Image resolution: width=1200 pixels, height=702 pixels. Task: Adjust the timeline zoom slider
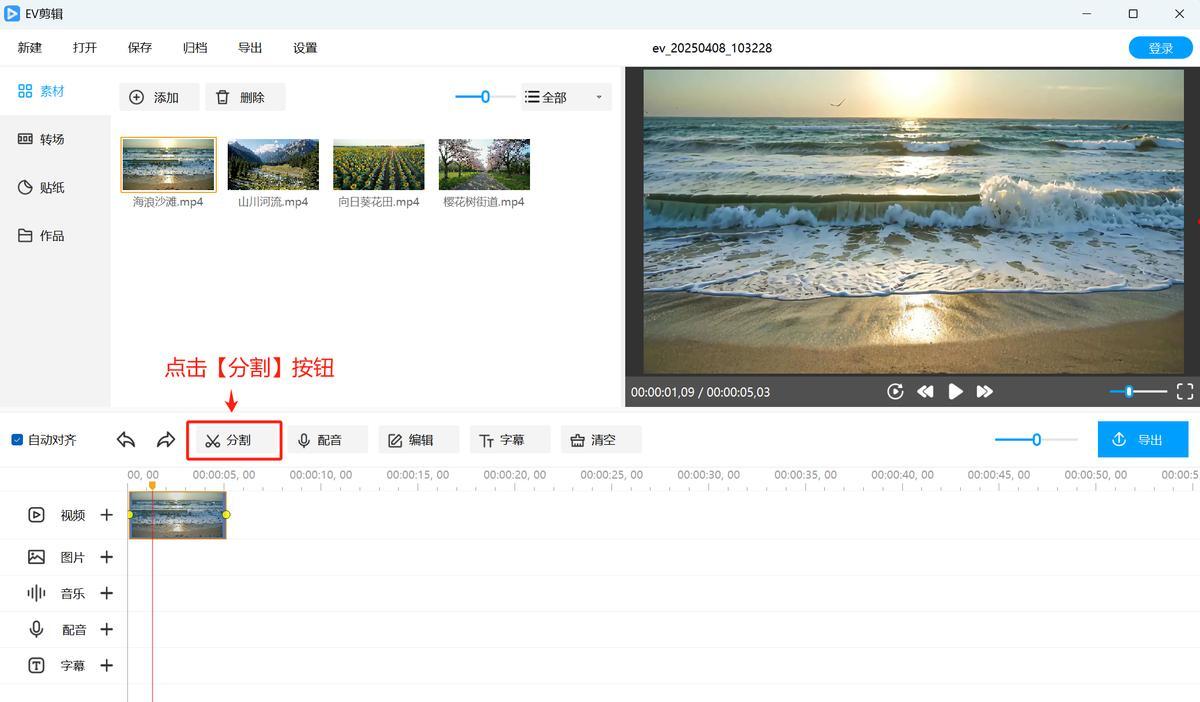point(1036,440)
